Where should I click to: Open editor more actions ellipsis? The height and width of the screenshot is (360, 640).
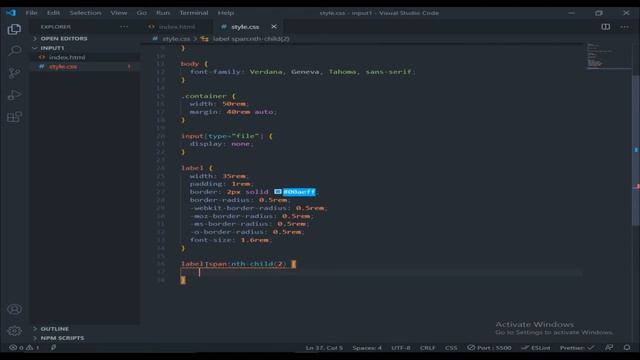point(624,27)
